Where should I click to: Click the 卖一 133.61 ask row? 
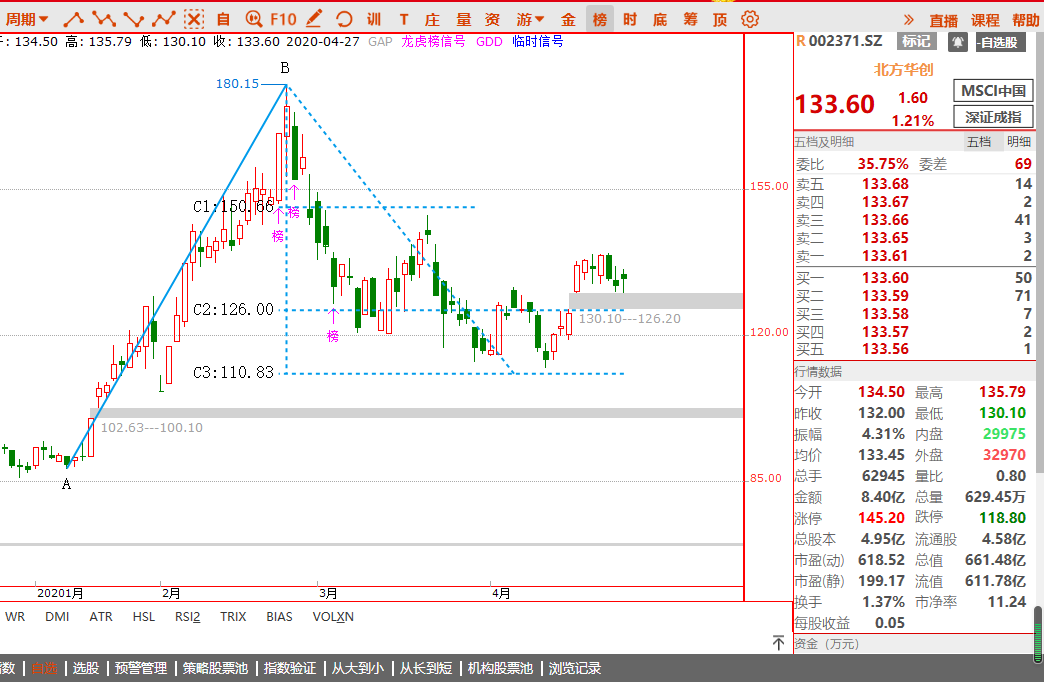914,256
